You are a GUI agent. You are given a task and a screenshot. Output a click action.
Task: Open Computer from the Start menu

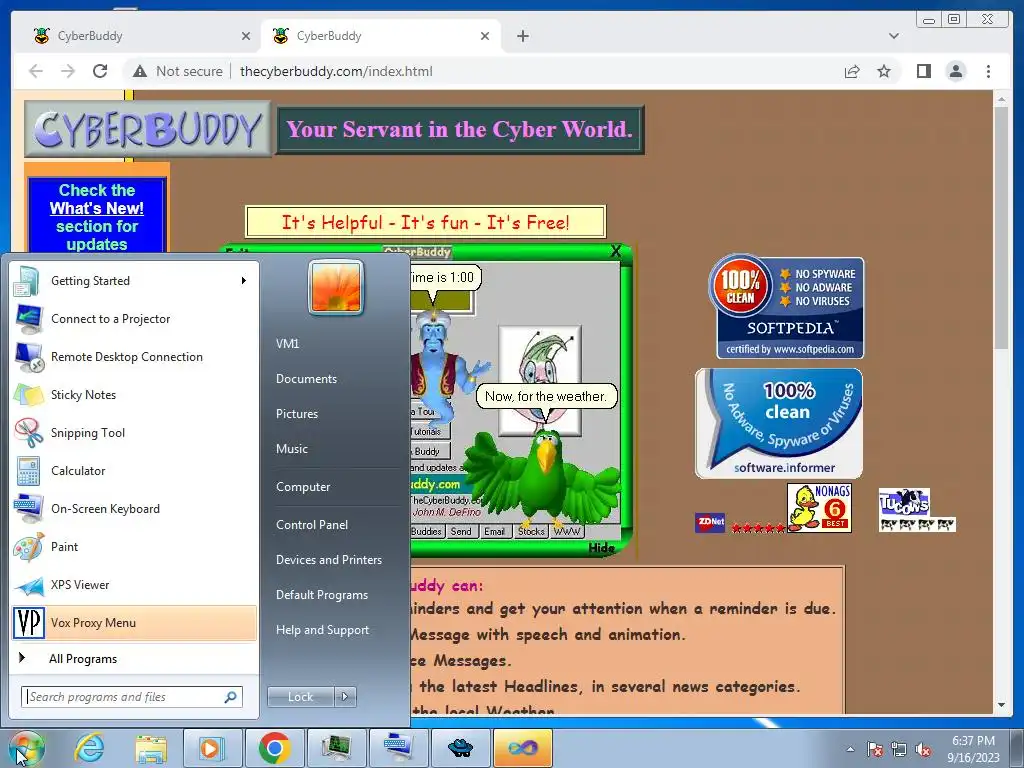coord(303,487)
